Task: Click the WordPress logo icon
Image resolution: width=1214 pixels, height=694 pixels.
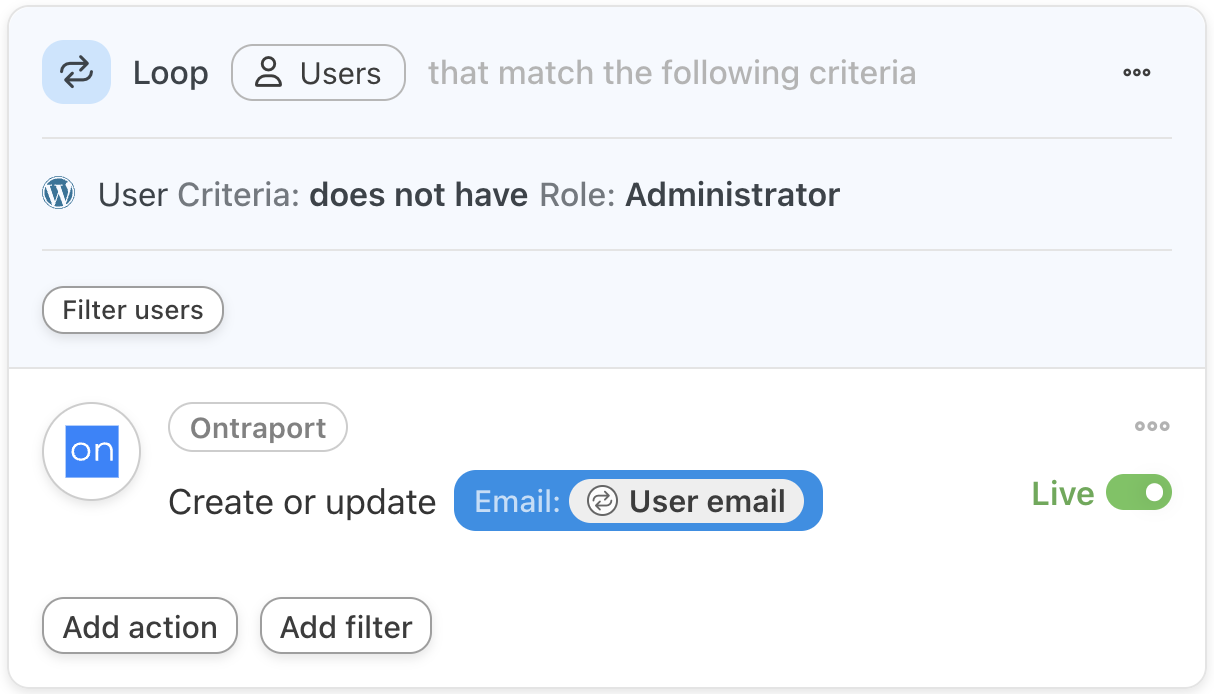Action: click(x=59, y=193)
